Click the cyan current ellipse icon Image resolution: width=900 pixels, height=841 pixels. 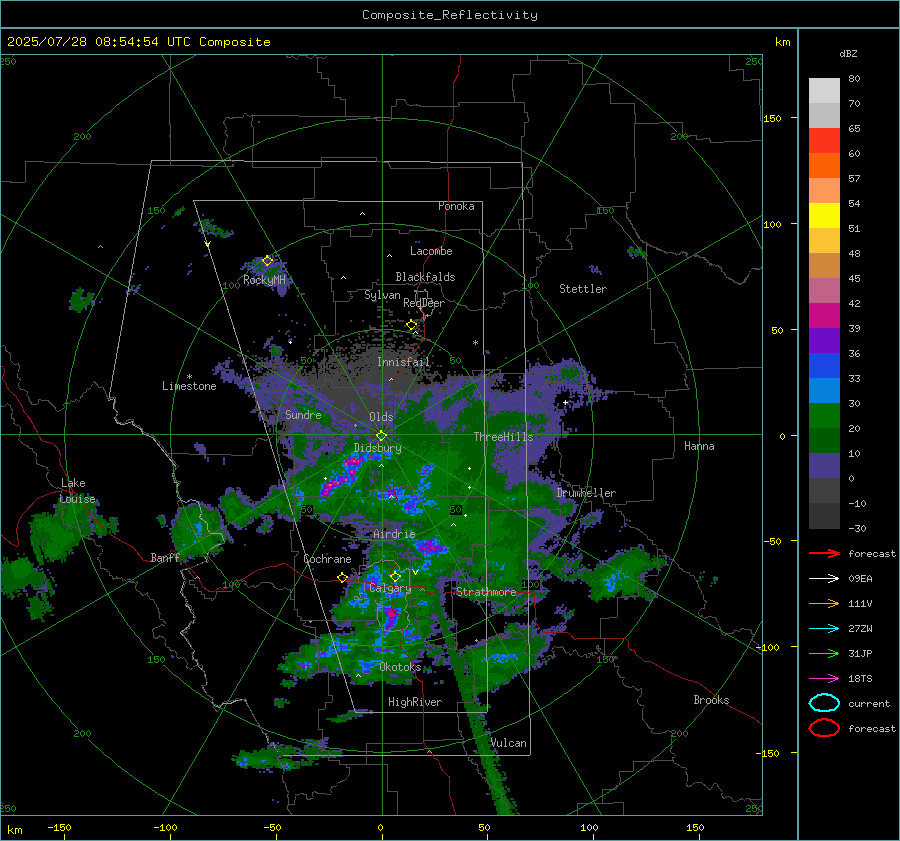(x=824, y=703)
